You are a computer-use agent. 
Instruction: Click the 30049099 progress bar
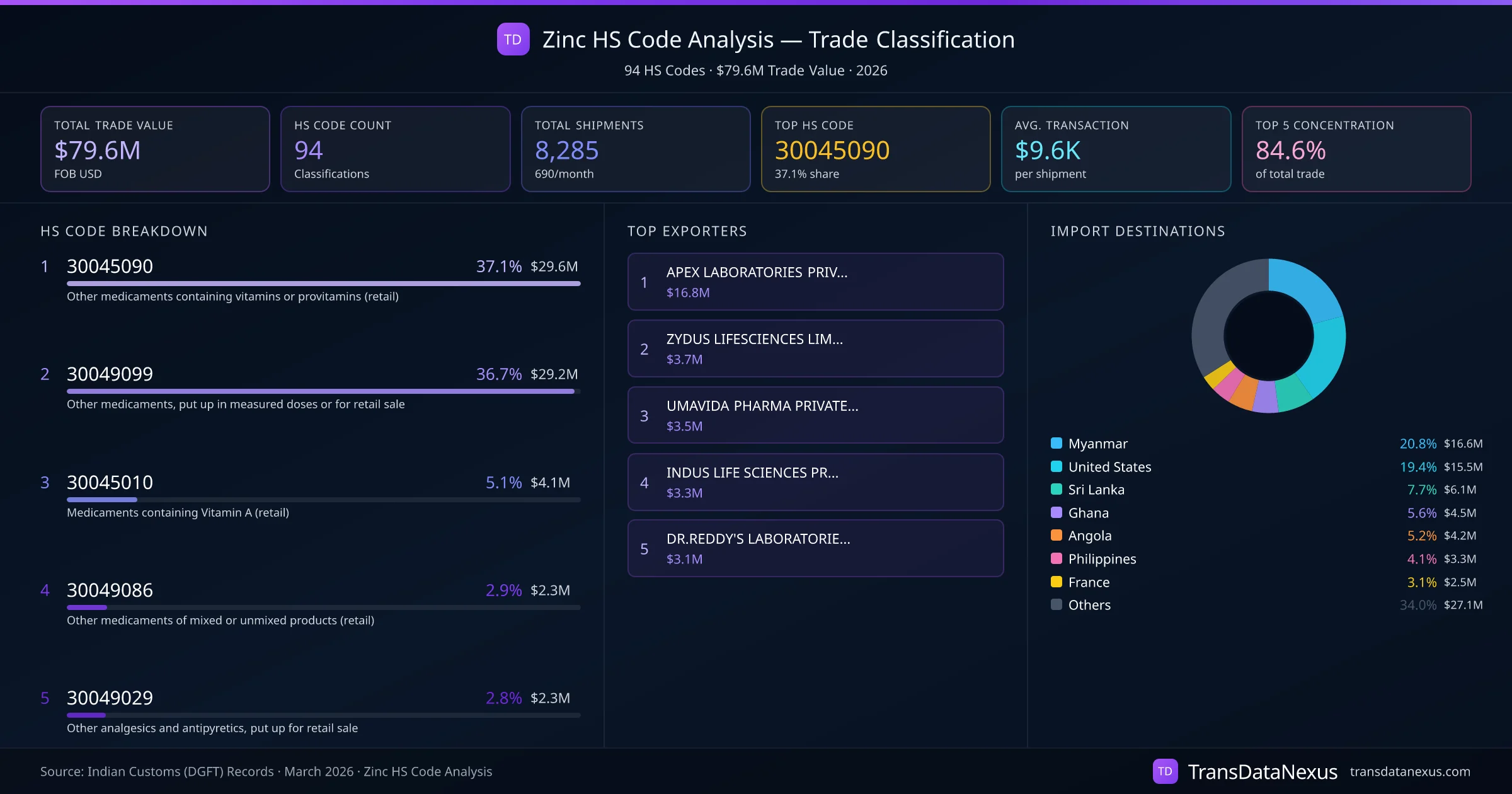coord(323,391)
